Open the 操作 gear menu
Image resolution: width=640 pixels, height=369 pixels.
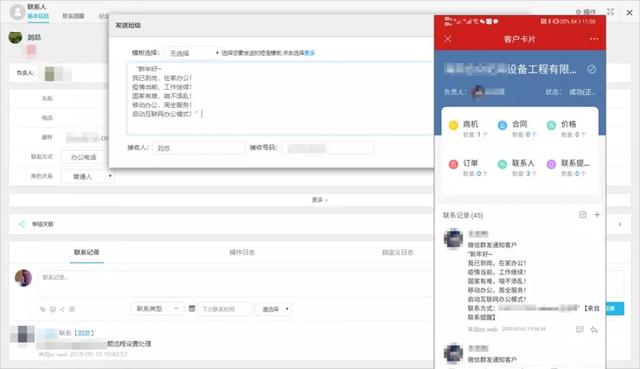(585, 12)
